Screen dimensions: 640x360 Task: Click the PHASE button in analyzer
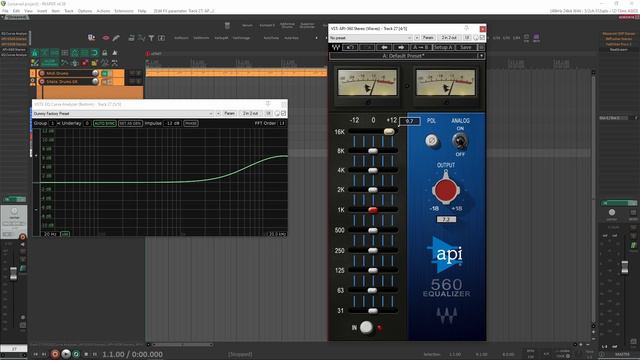coord(191,123)
